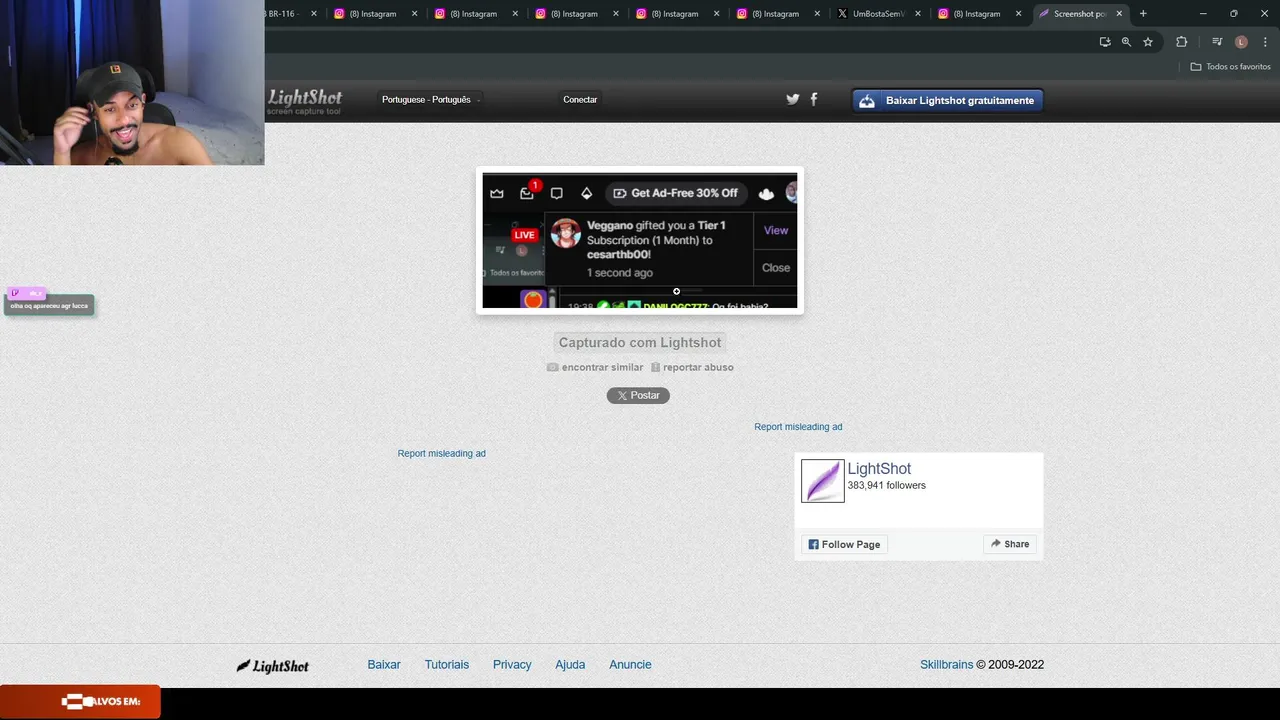Click the LightShot feather avatar in Facebook widget
This screenshot has width=1280, height=720.
[823, 481]
